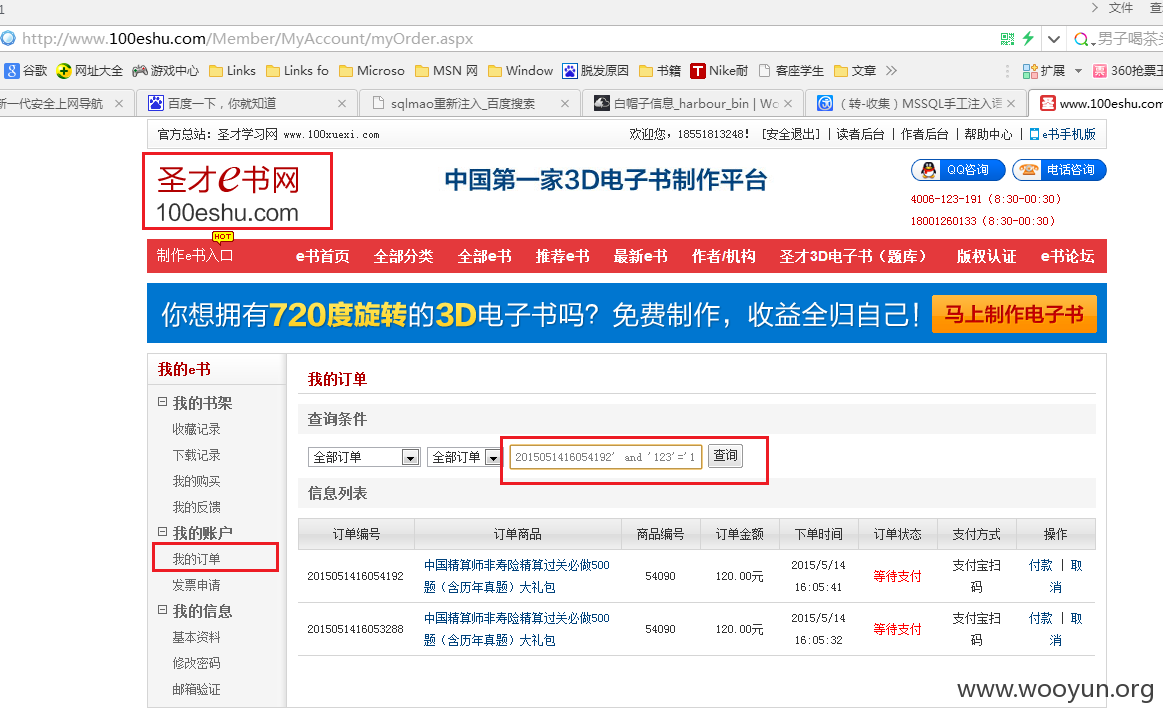Viewport: 1163px width, 718px height.
Task: Click the order number search input field
Action: 606,457
